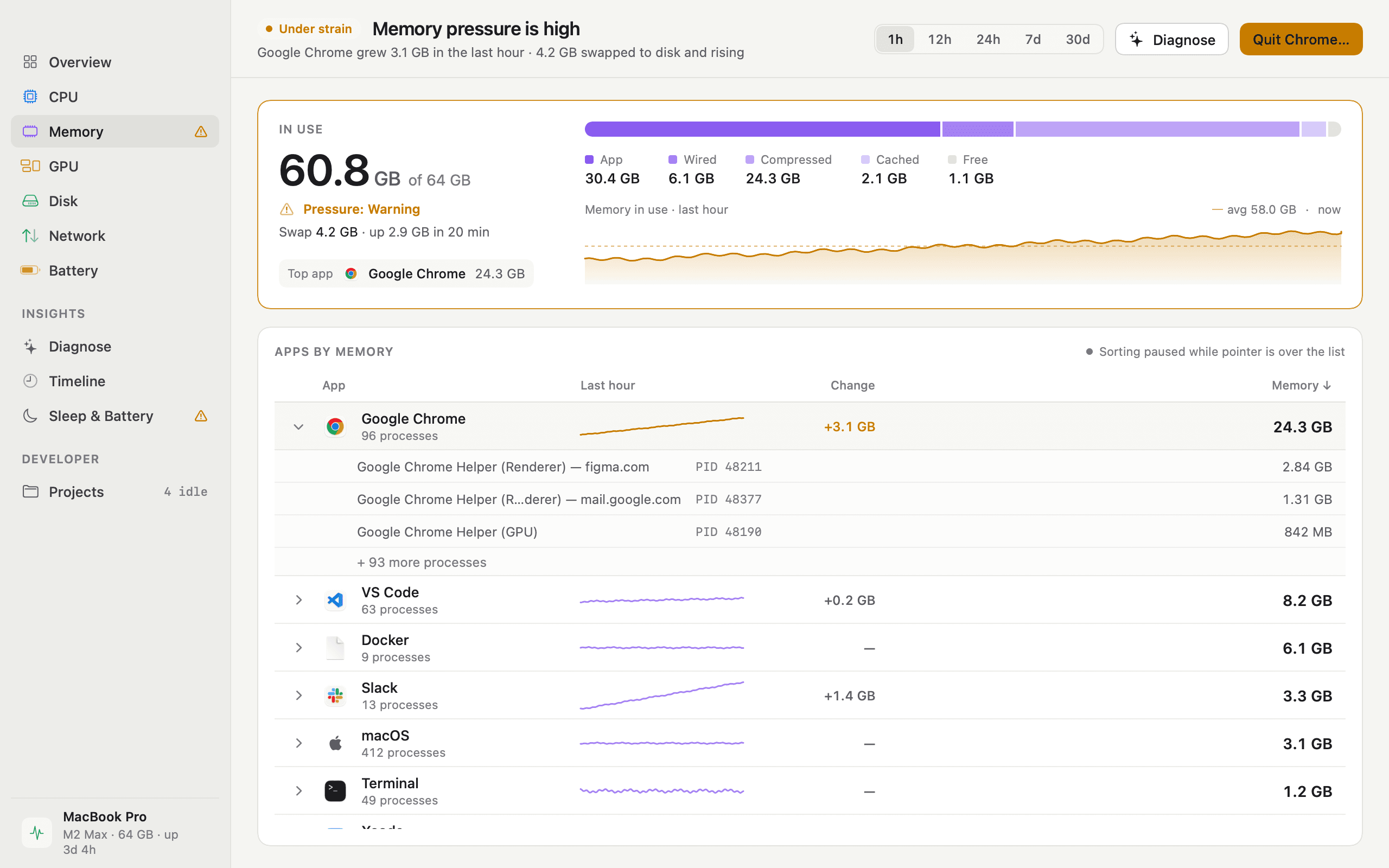Click the Free legend color swatch
This screenshot has height=868, width=1389.
point(952,159)
